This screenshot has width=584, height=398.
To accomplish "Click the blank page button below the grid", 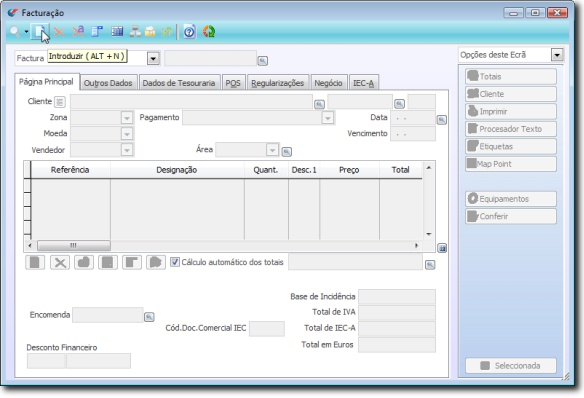I will click(x=35, y=262).
